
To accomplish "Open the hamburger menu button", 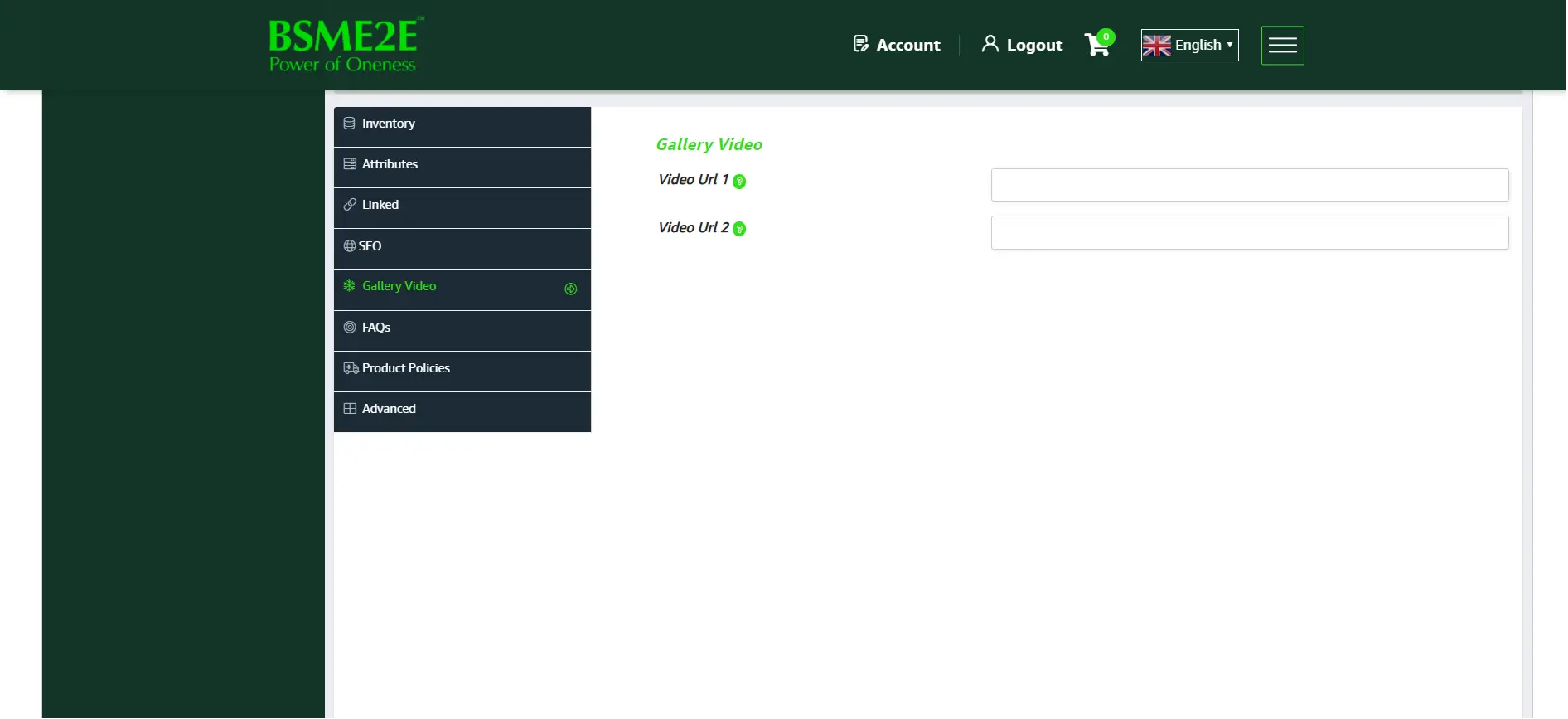I will point(1282,46).
